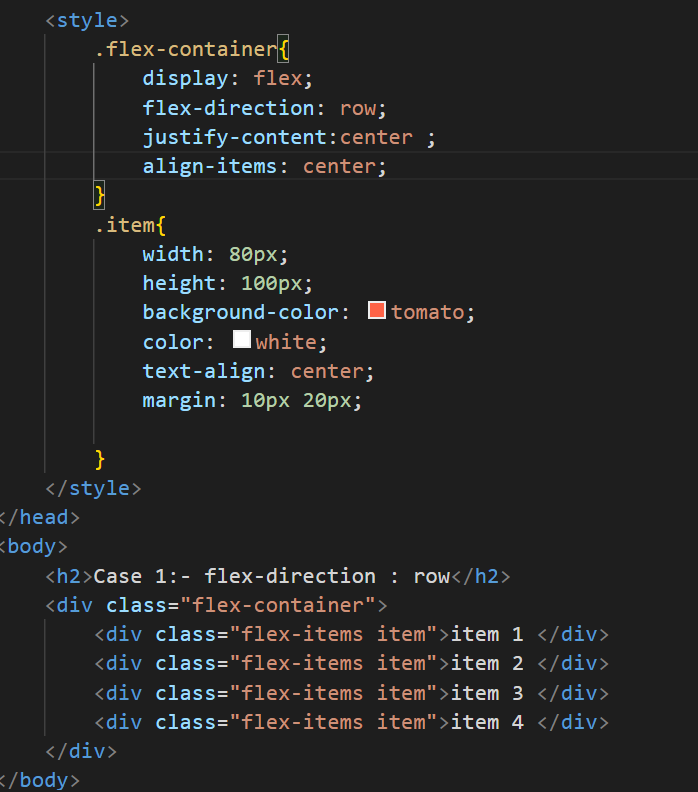The image size is (698, 792).
Task: Click the 'white' value text
Action: (286, 342)
